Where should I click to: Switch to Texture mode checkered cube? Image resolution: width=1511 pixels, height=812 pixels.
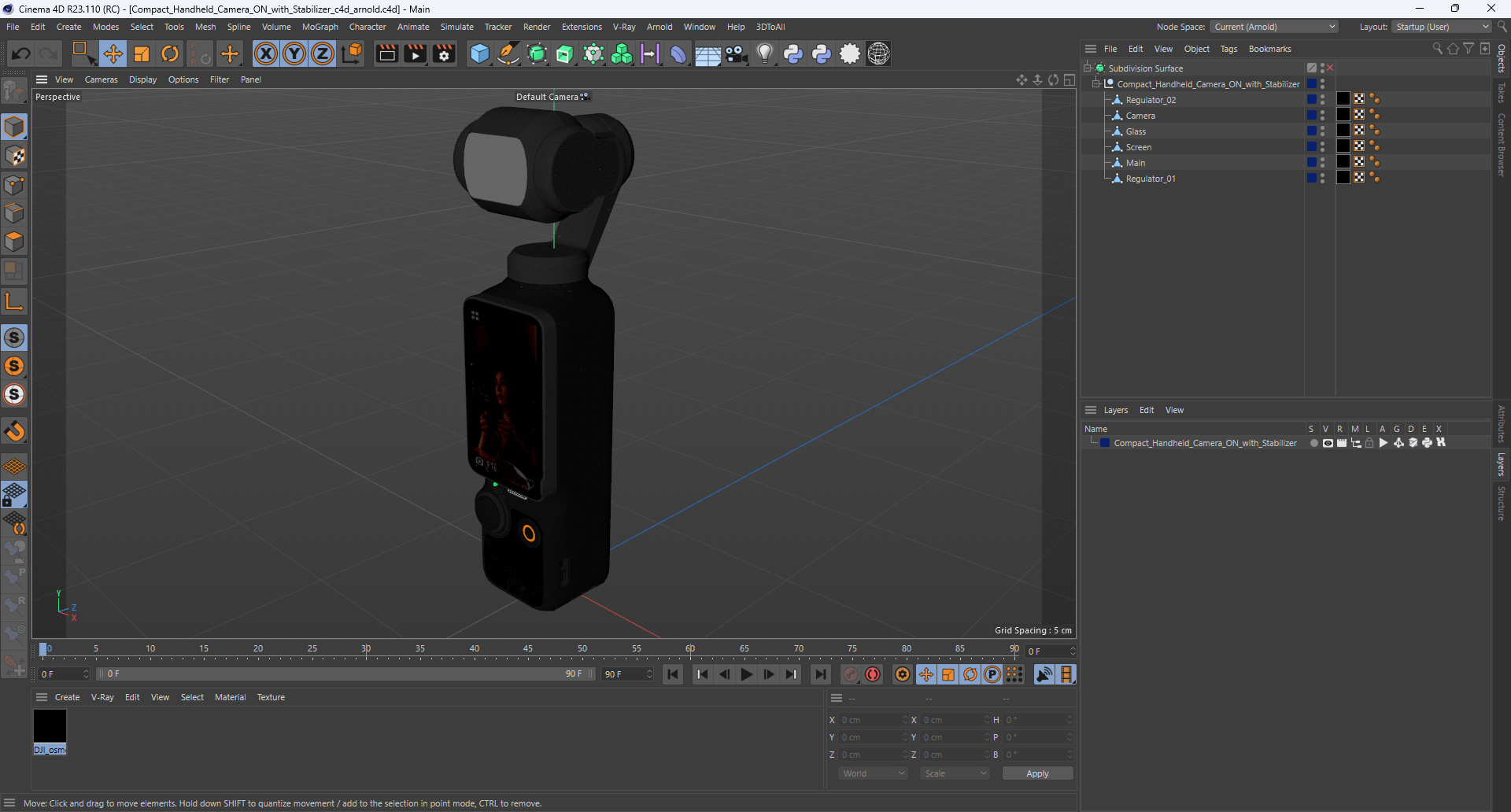14,156
